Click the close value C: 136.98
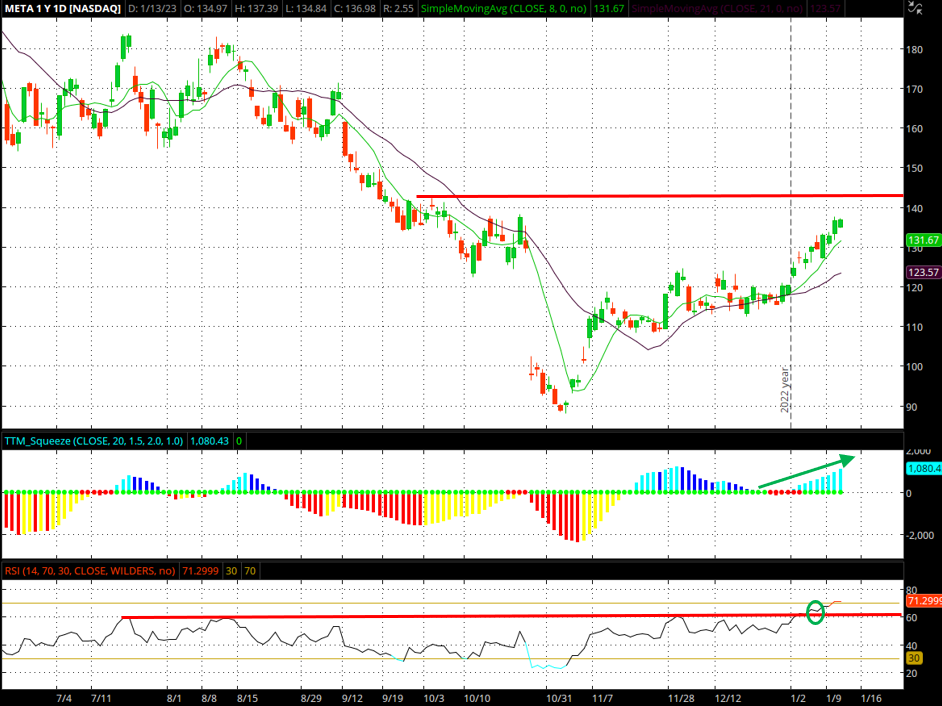The image size is (942, 706). point(357,9)
